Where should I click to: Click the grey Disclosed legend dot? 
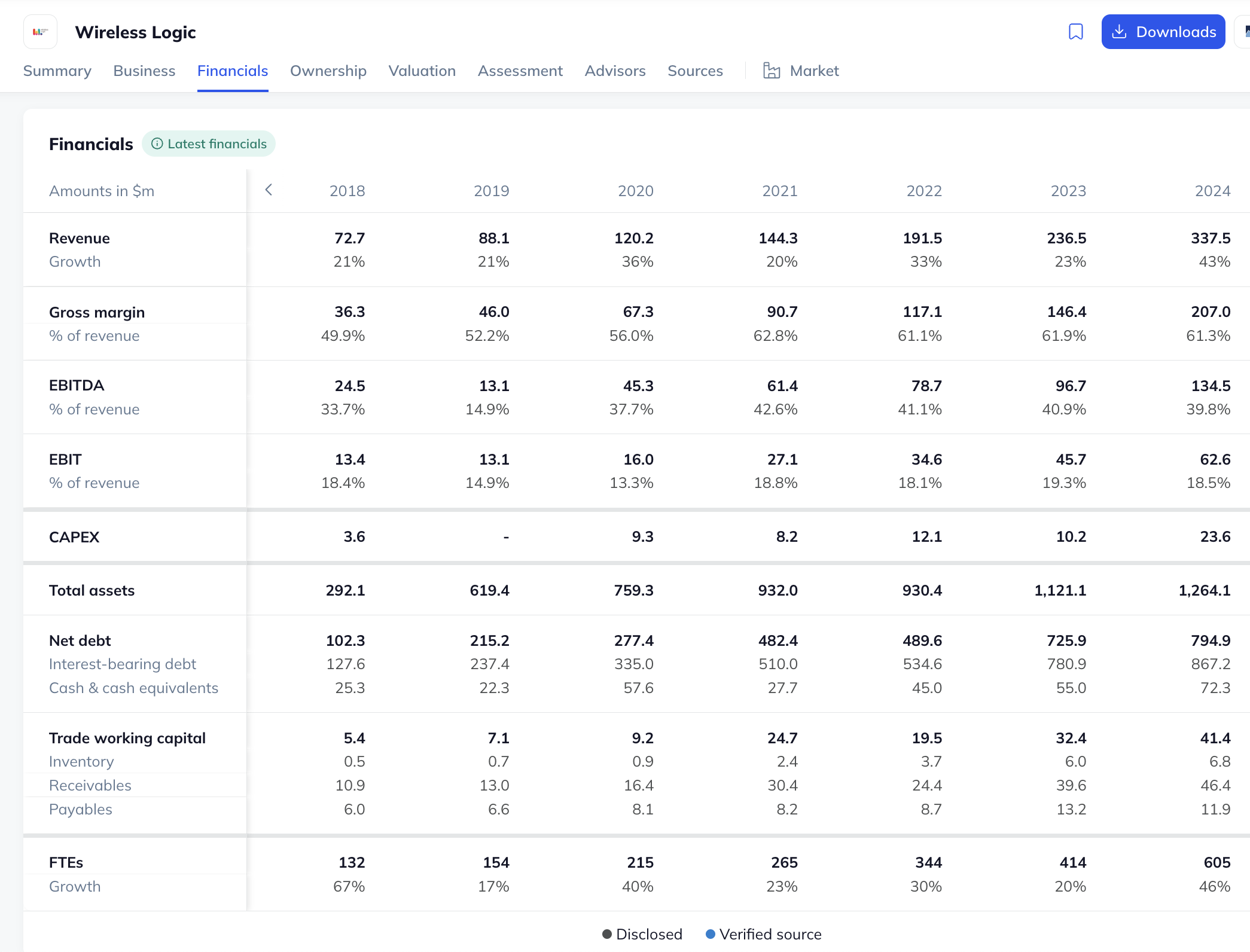tap(607, 934)
